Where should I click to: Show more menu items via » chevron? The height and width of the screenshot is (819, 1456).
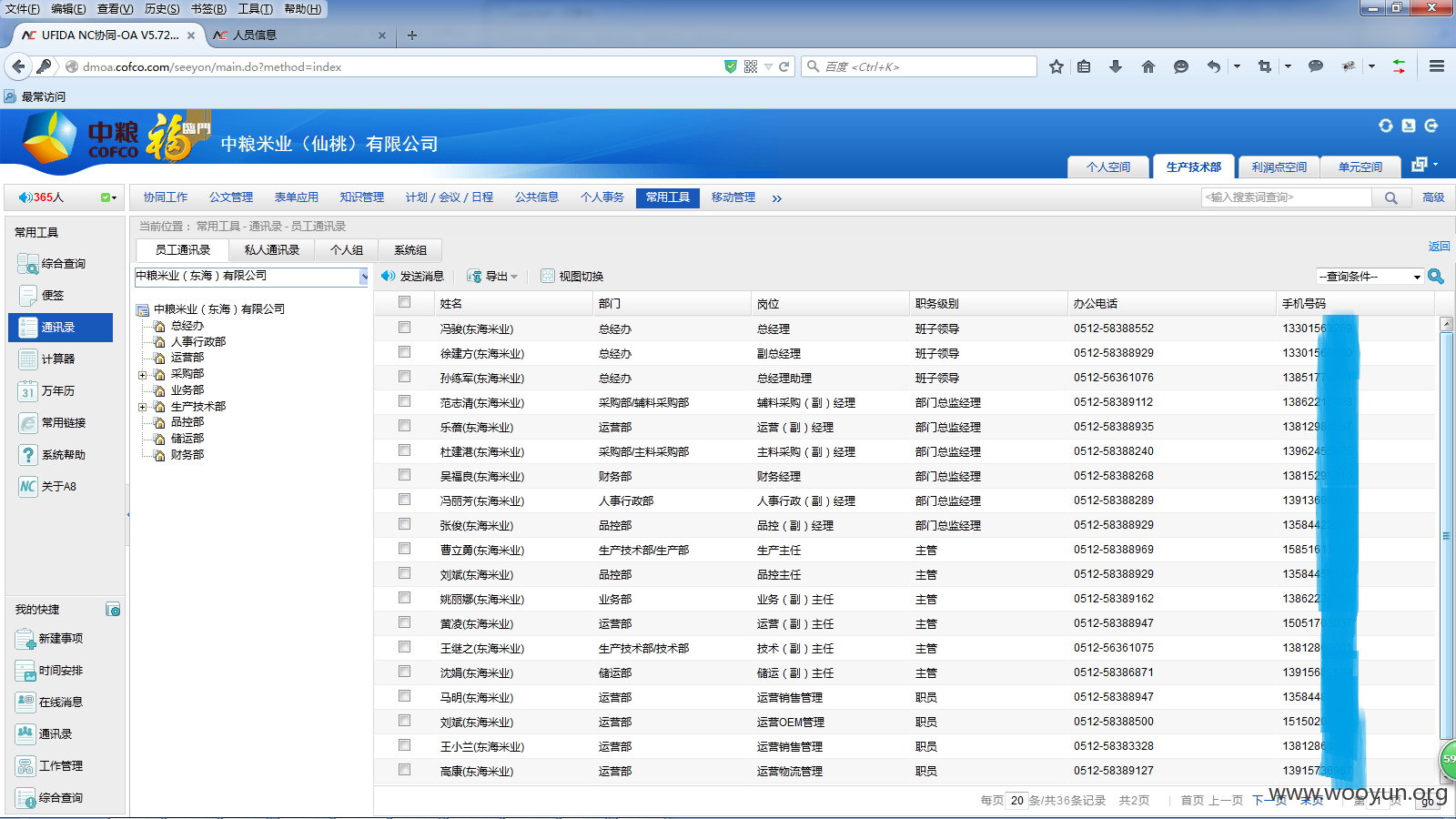(776, 198)
